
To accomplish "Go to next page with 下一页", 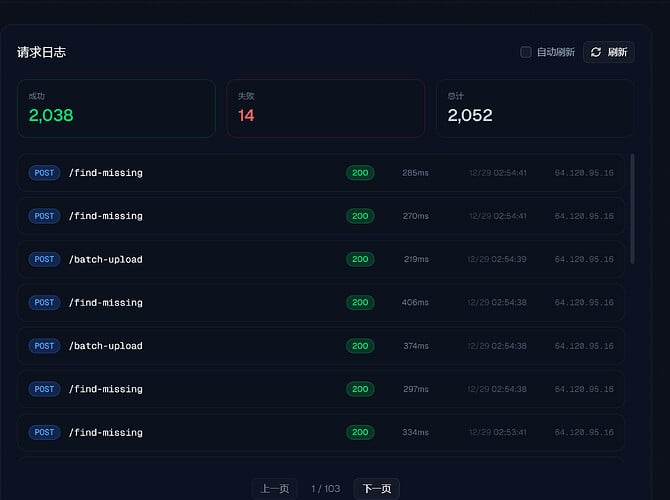I will pyautogui.click(x=377, y=489).
